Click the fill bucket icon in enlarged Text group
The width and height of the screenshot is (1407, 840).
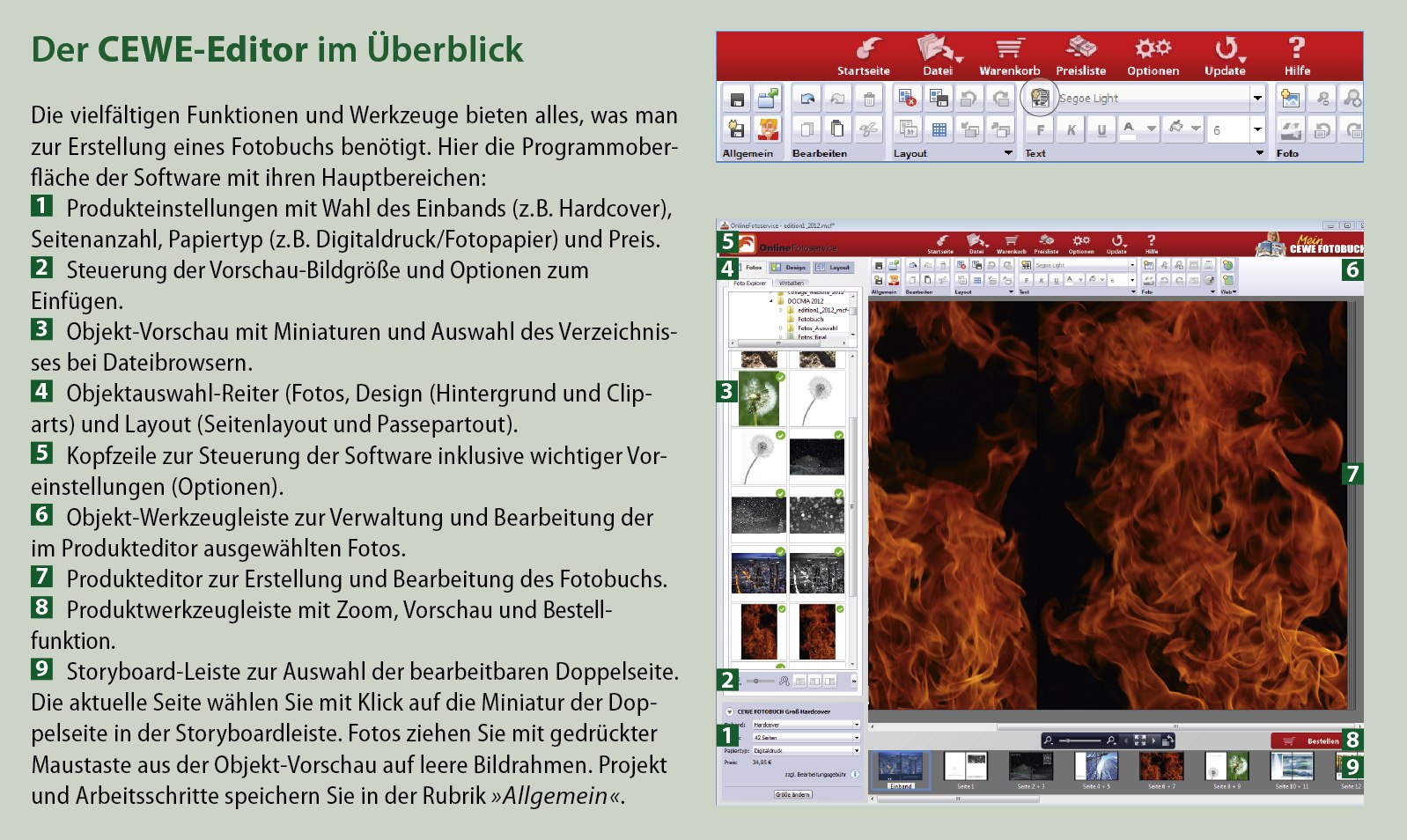pos(1176,129)
